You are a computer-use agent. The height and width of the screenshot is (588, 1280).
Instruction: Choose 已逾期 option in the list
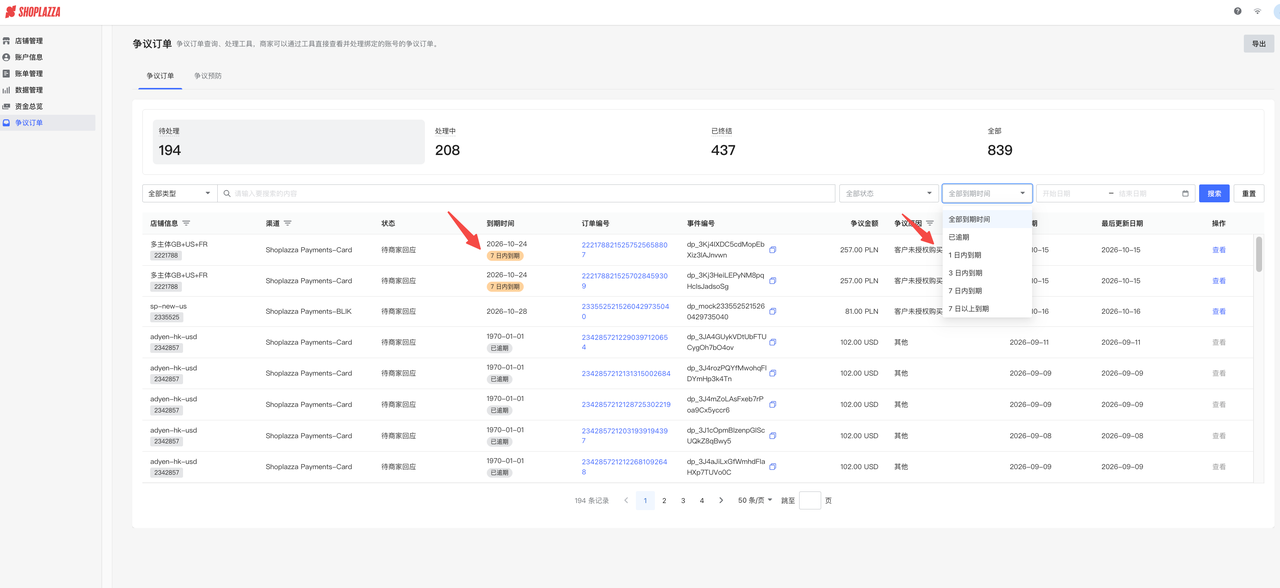pyautogui.click(x=987, y=237)
